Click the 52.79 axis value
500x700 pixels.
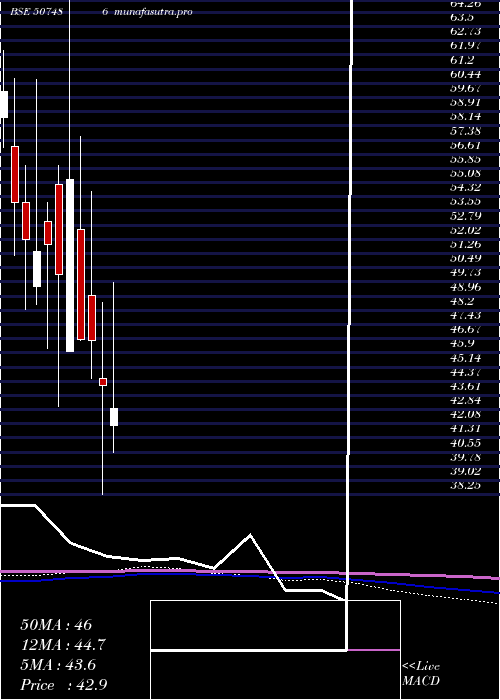(465, 216)
